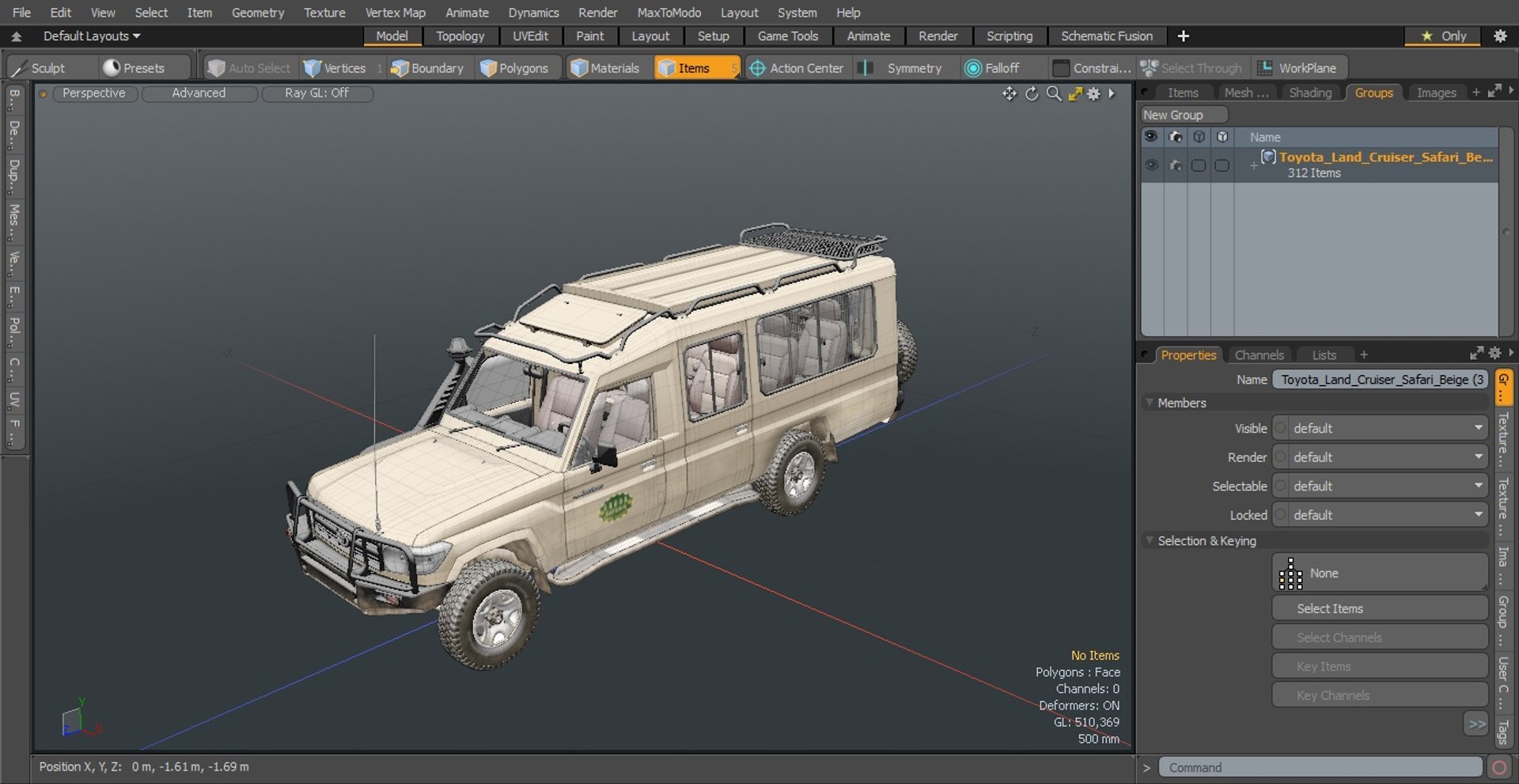Click the None selection set button
Image resolution: width=1519 pixels, height=784 pixels.
(1380, 573)
